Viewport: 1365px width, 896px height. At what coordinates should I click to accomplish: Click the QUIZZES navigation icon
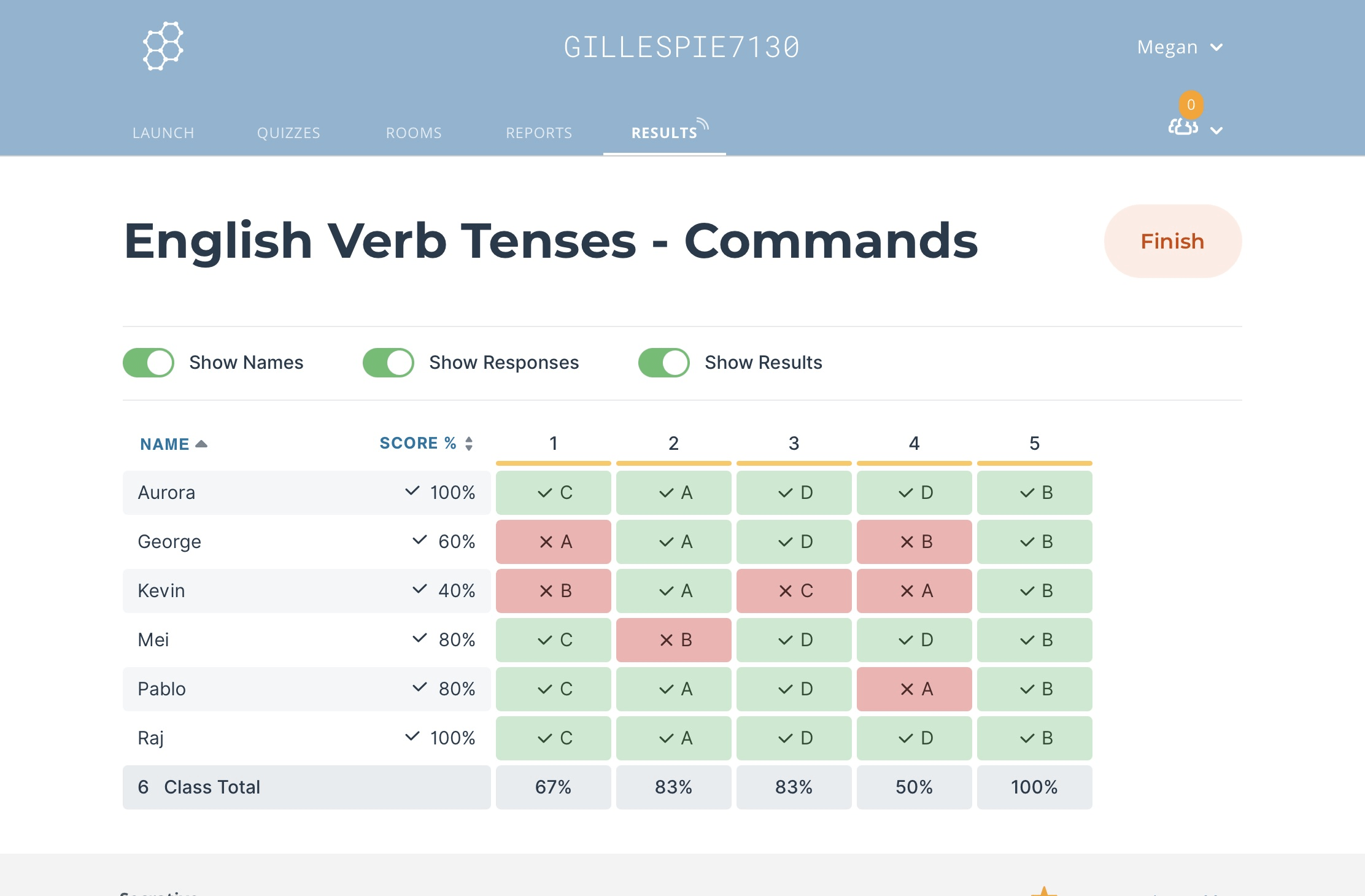click(289, 131)
